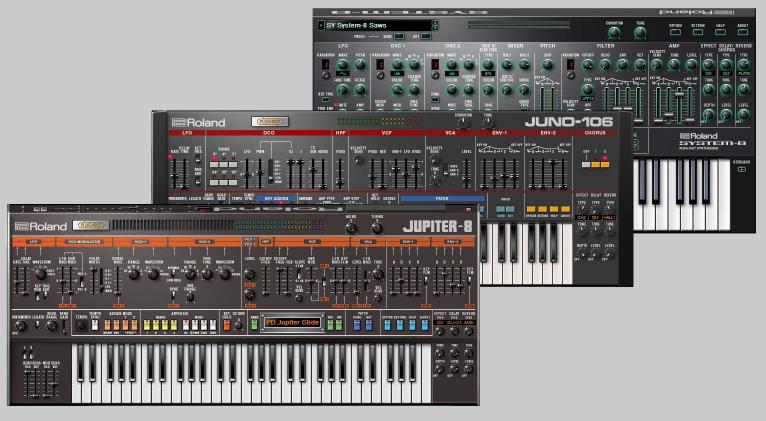Screen dimensions: 766x421
Task: Click the Jupiter-8 Help blue button
Action: (412, 325)
